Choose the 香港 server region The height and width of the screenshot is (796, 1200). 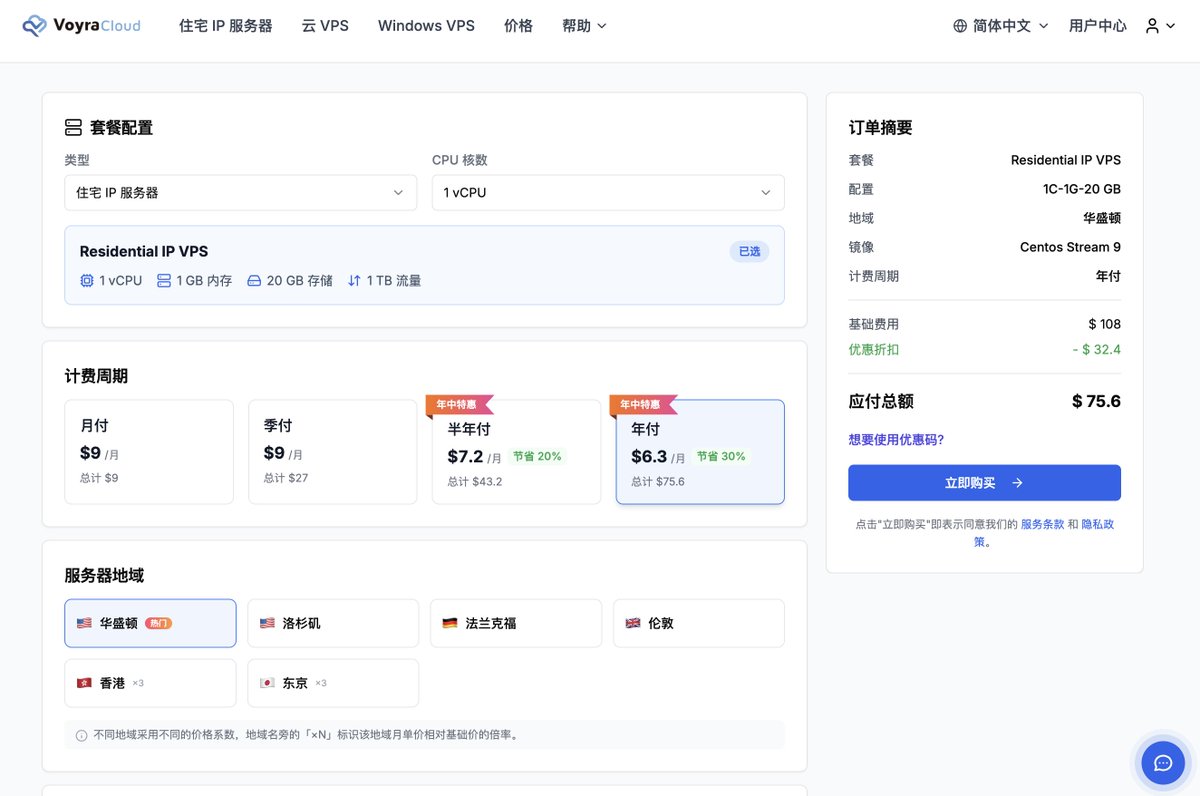click(x=150, y=683)
